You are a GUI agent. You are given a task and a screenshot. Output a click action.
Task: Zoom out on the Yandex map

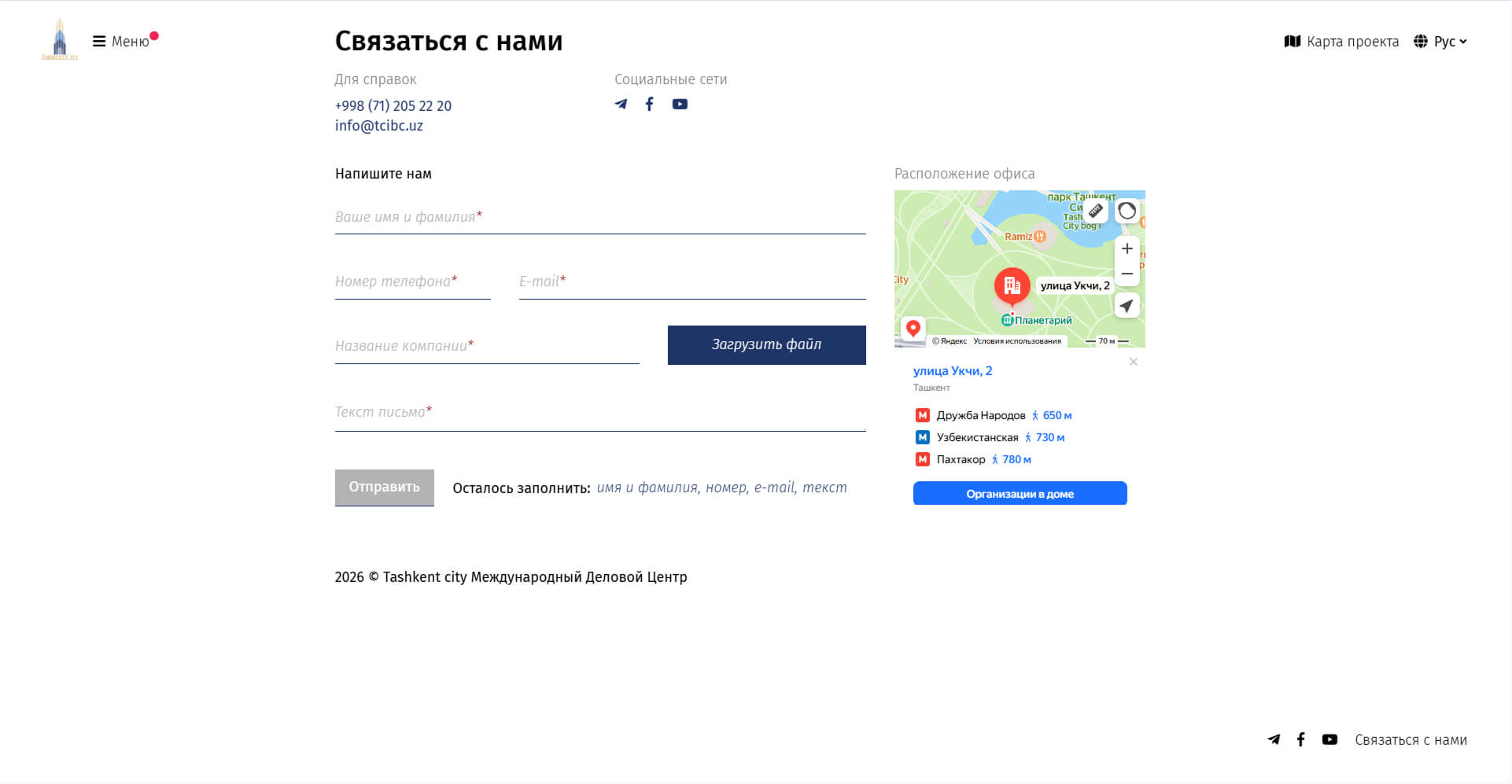point(1127,274)
